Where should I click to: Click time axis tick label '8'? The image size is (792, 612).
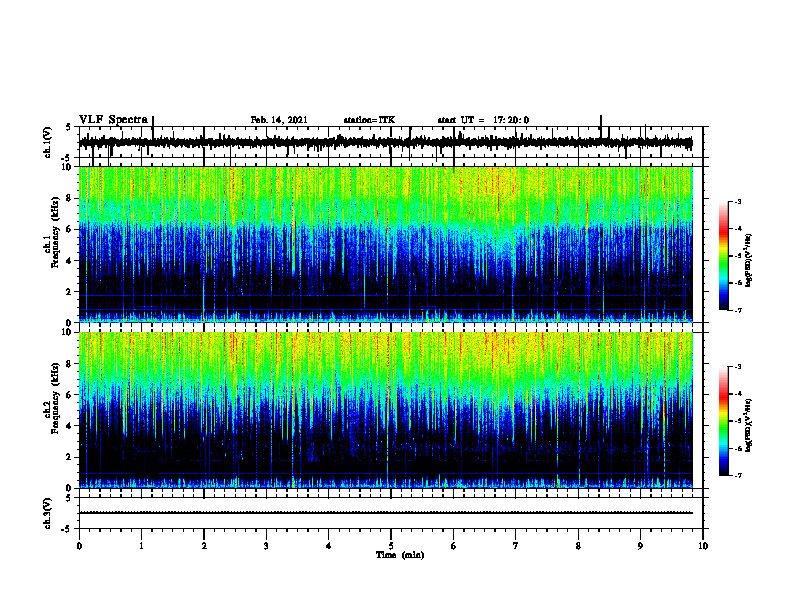pos(578,546)
